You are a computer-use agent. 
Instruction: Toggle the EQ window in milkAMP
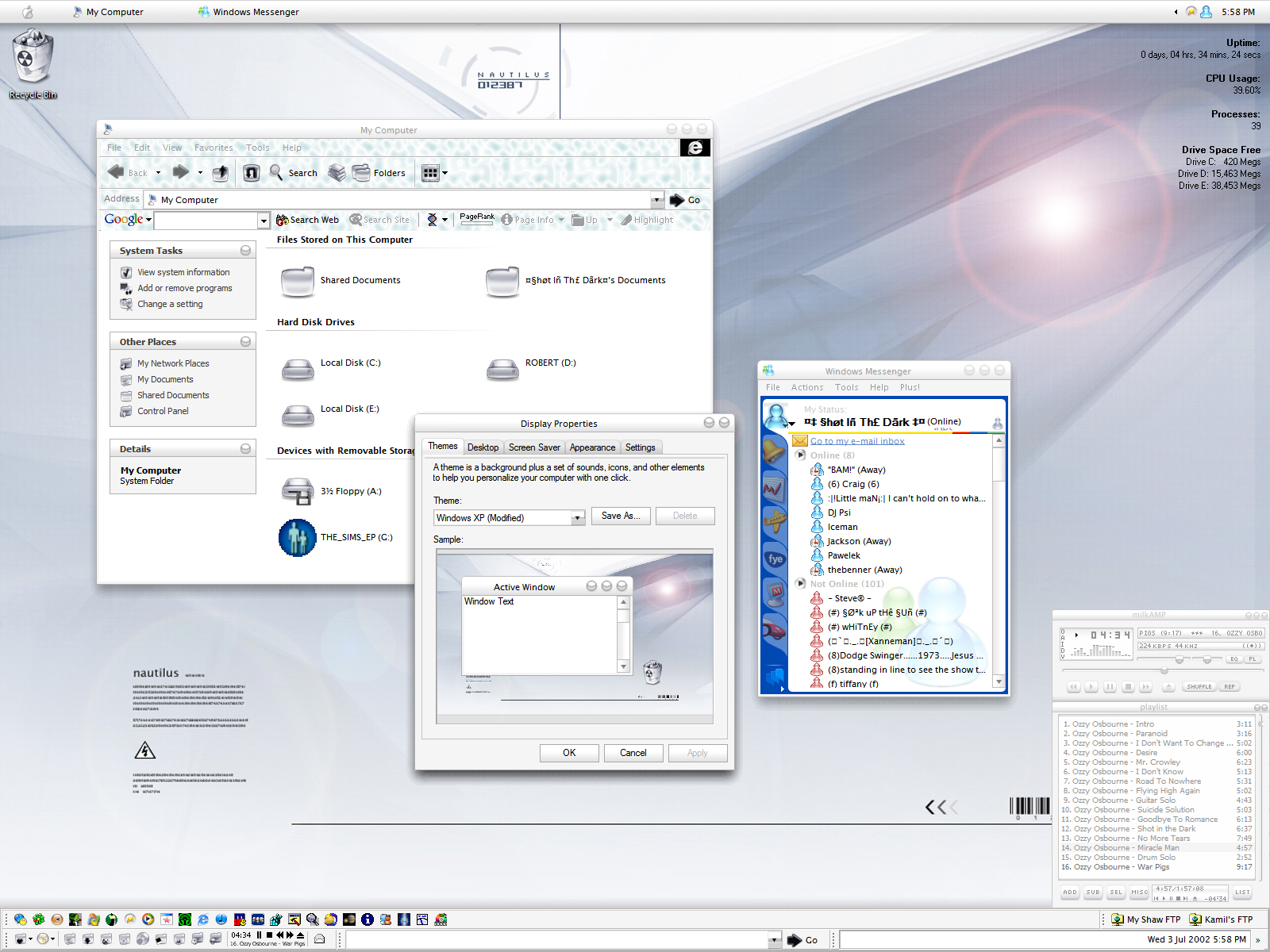pos(1233,659)
